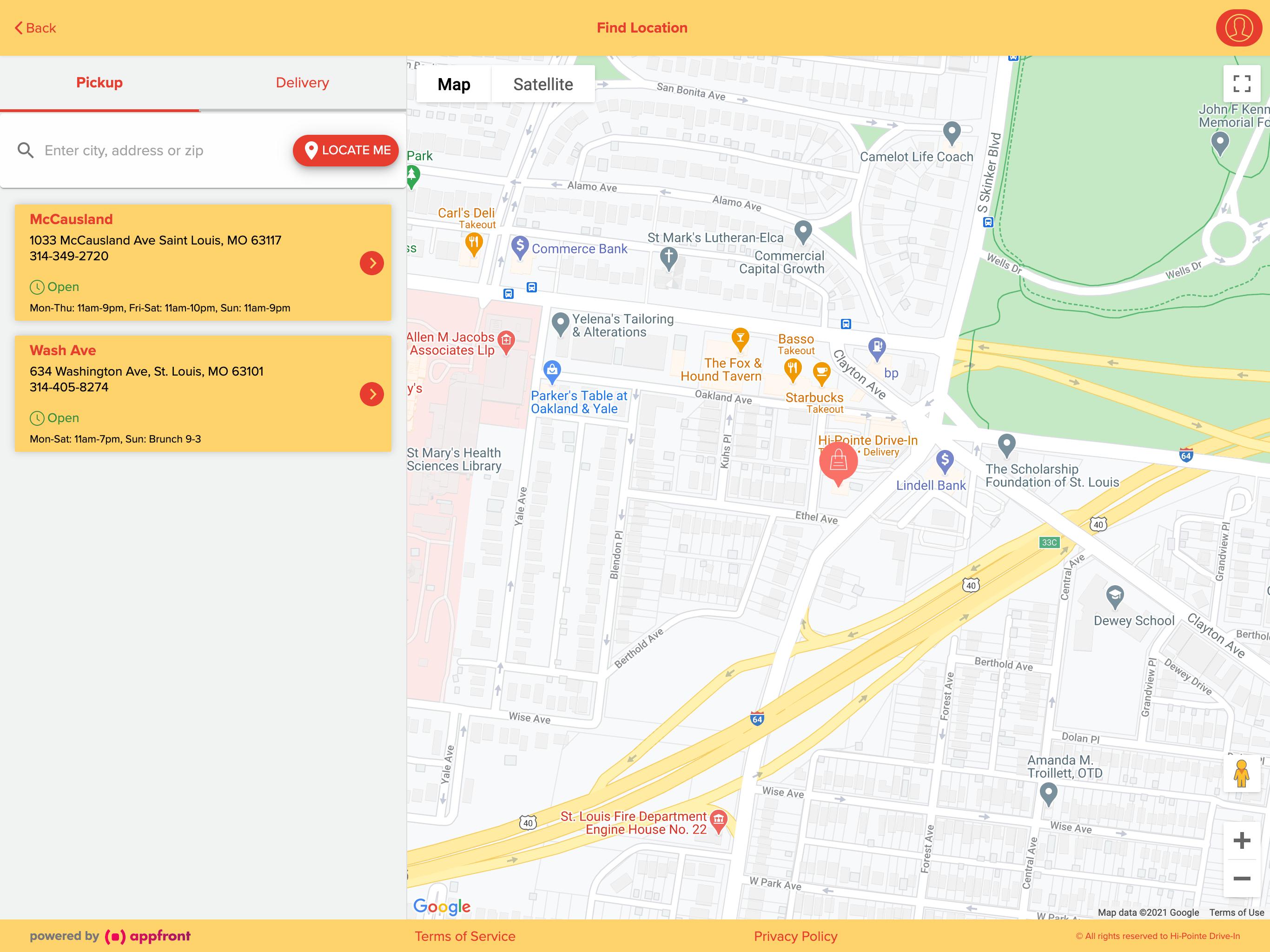This screenshot has height=952, width=1270.
Task: Click The Scholarship Foundation pin
Action: 1006,445
